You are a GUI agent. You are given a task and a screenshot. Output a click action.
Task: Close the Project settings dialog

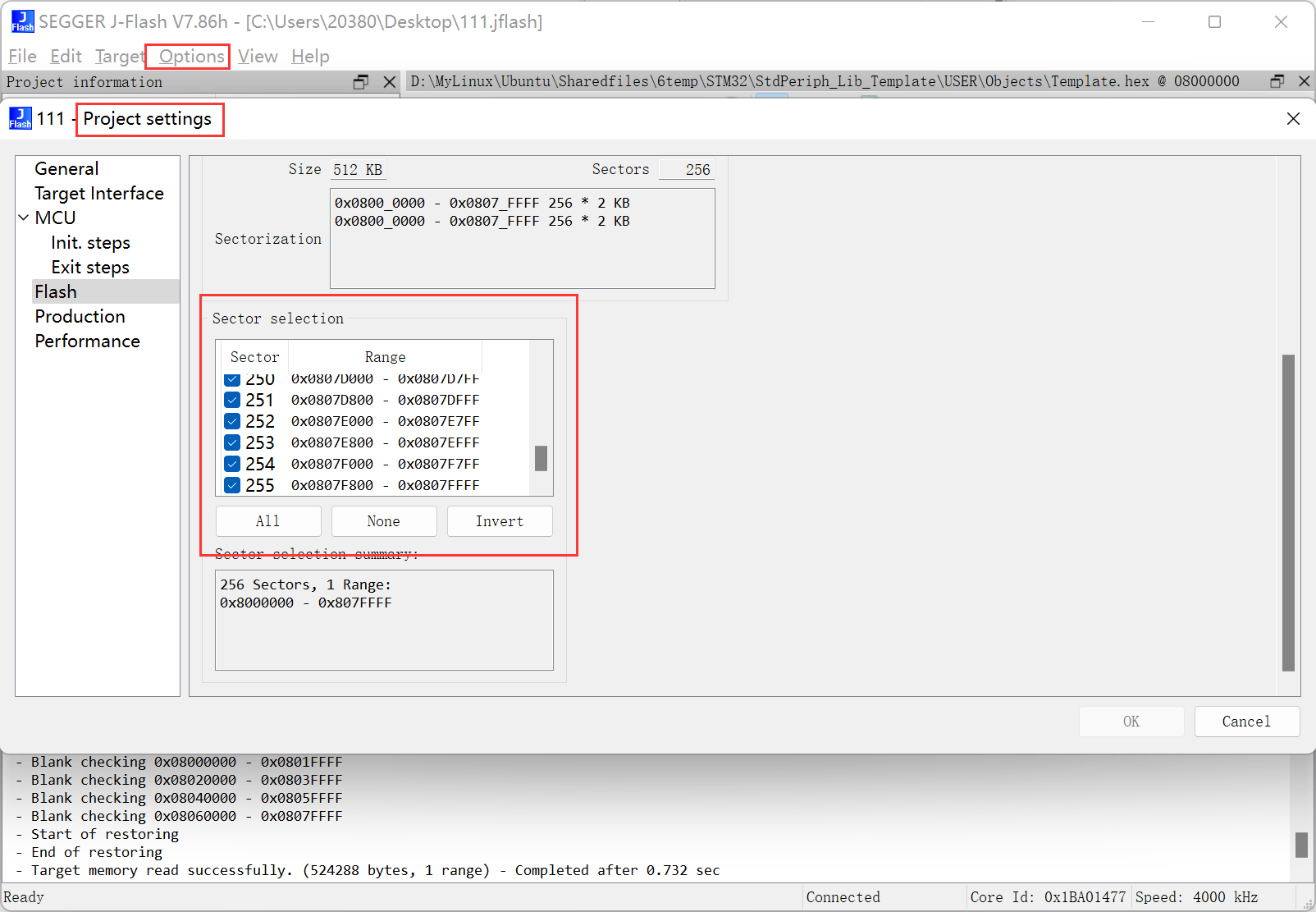(x=1293, y=119)
